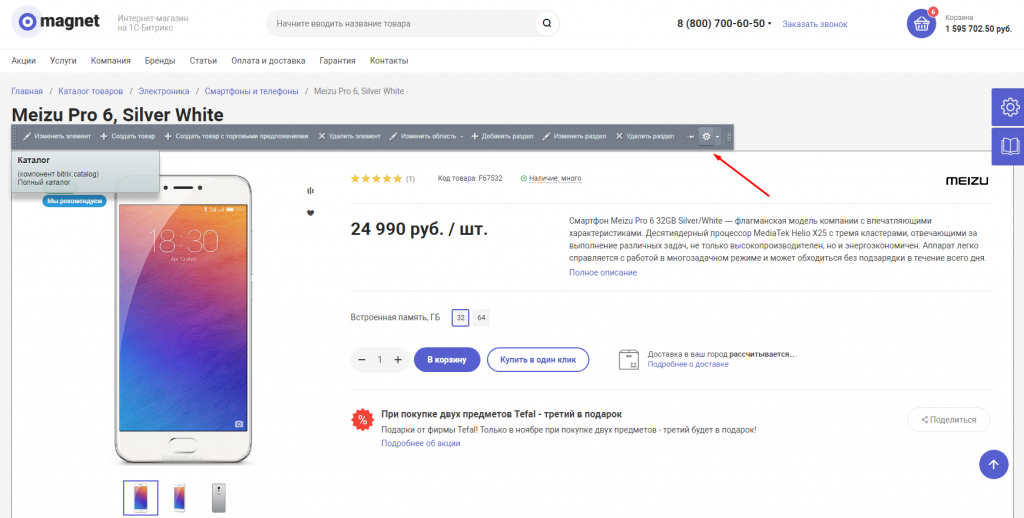1024x518 pixels.
Task: Select the second angled phone thumbnail
Action: [180, 498]
